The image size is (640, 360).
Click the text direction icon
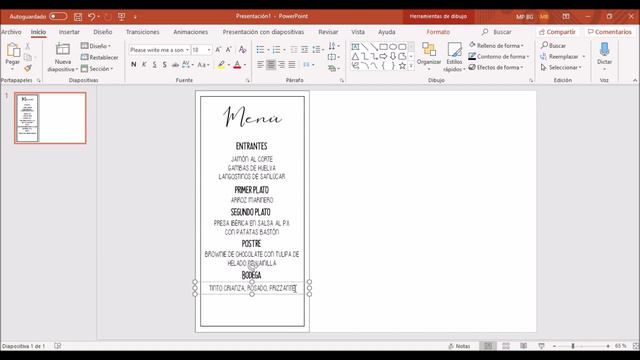[332, 46]
